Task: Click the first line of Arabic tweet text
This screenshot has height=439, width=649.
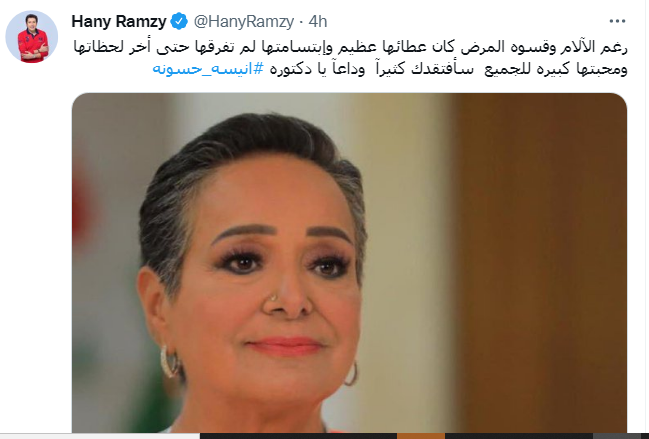Action: tap(350, 47)
